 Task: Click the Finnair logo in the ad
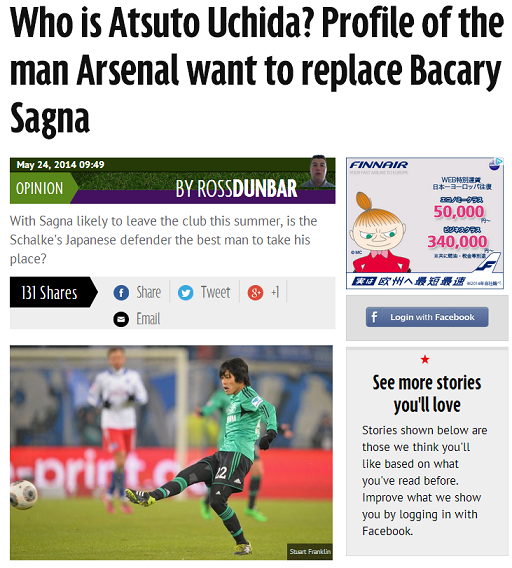[379, 165]
